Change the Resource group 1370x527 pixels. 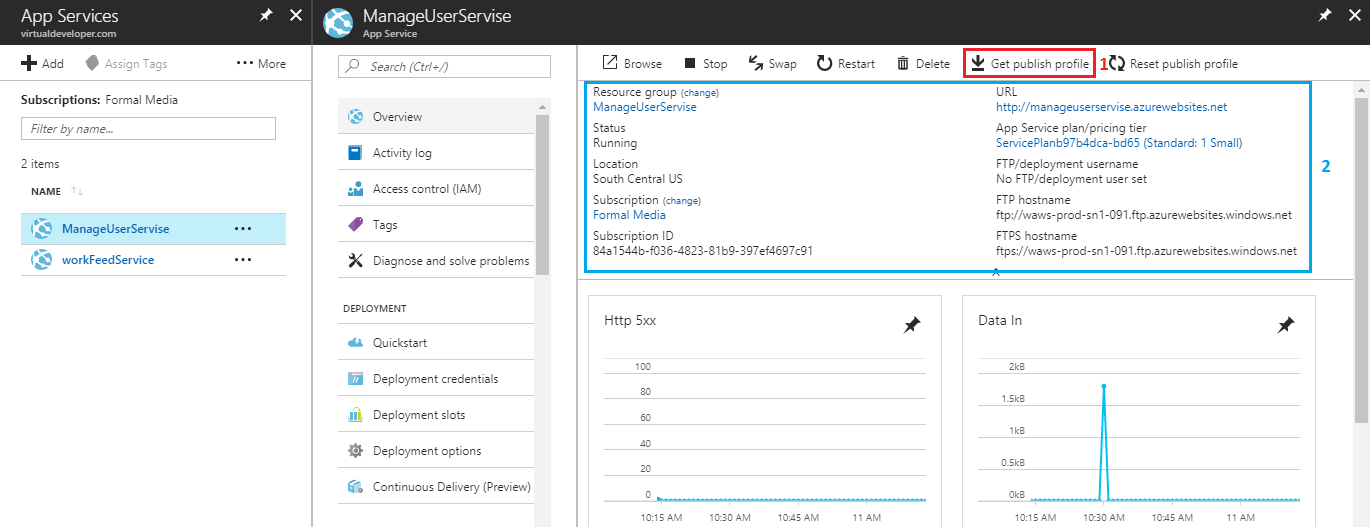700,92
